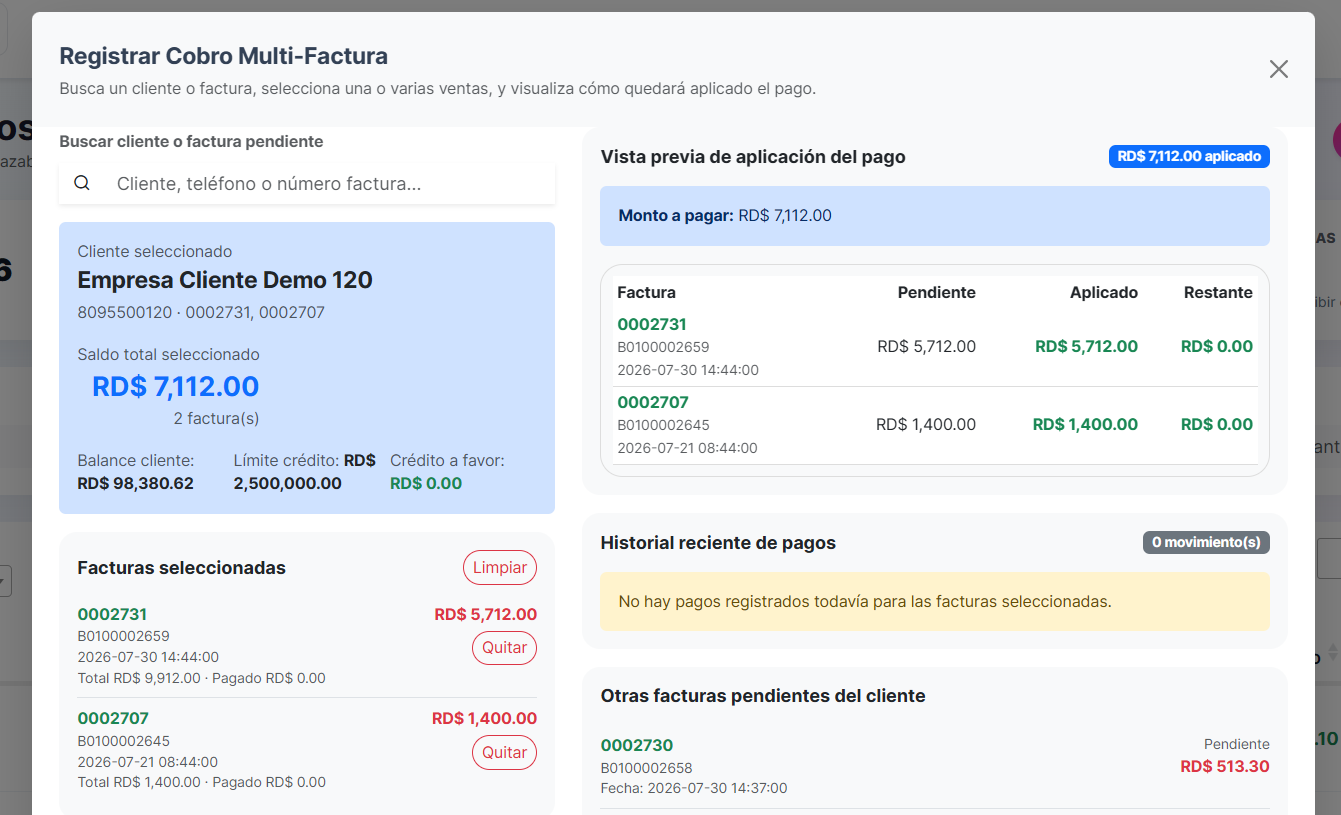Click the Factura column header
Screen dimensions: 1341x815
click(646, 293)
